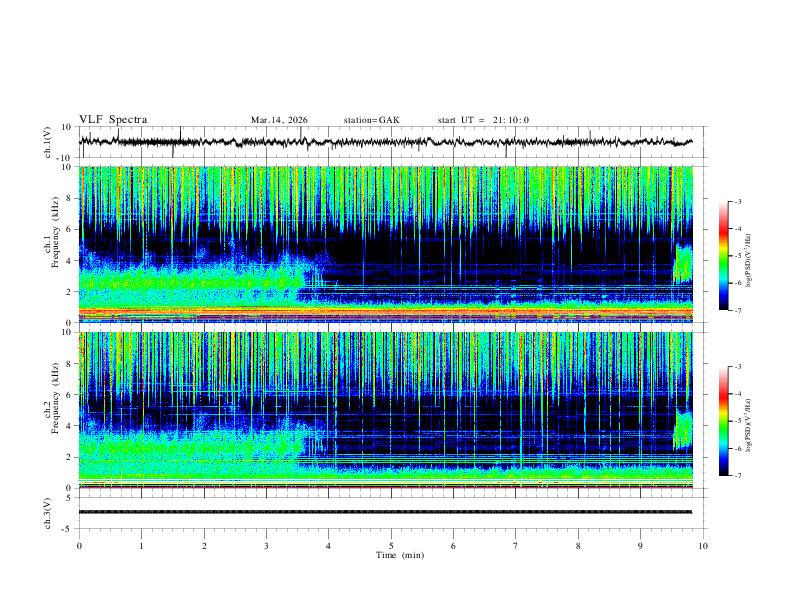The height and width of the screenshot is (612, 792).
Task: Click the green burst near 9.7 min in ch.1 spectrogram
Action: [683, 264]
